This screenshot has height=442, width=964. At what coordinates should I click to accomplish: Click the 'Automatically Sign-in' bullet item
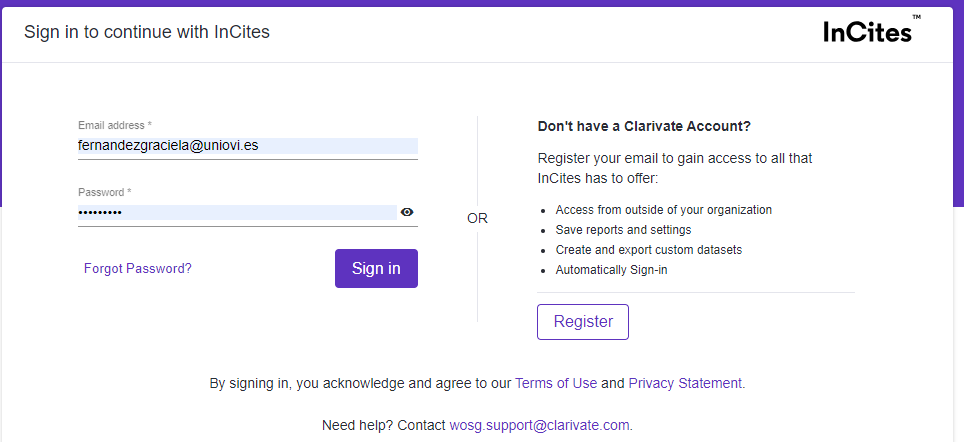click(611, 270)
